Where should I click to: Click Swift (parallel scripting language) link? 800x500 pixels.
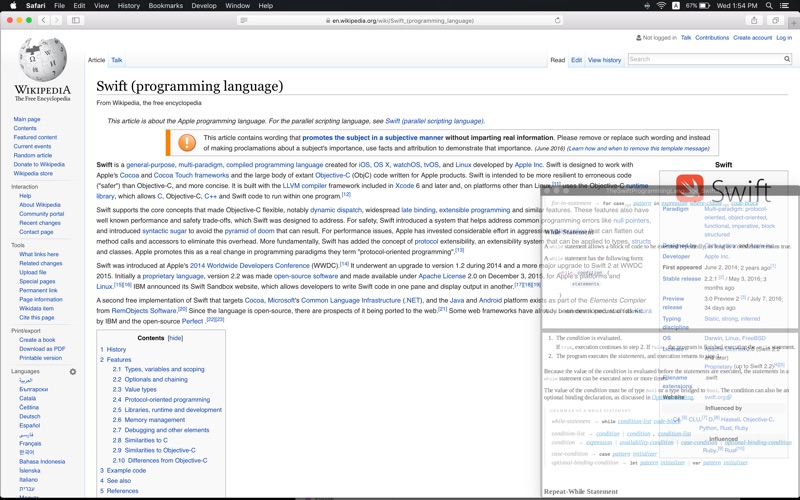coord(434,121)
